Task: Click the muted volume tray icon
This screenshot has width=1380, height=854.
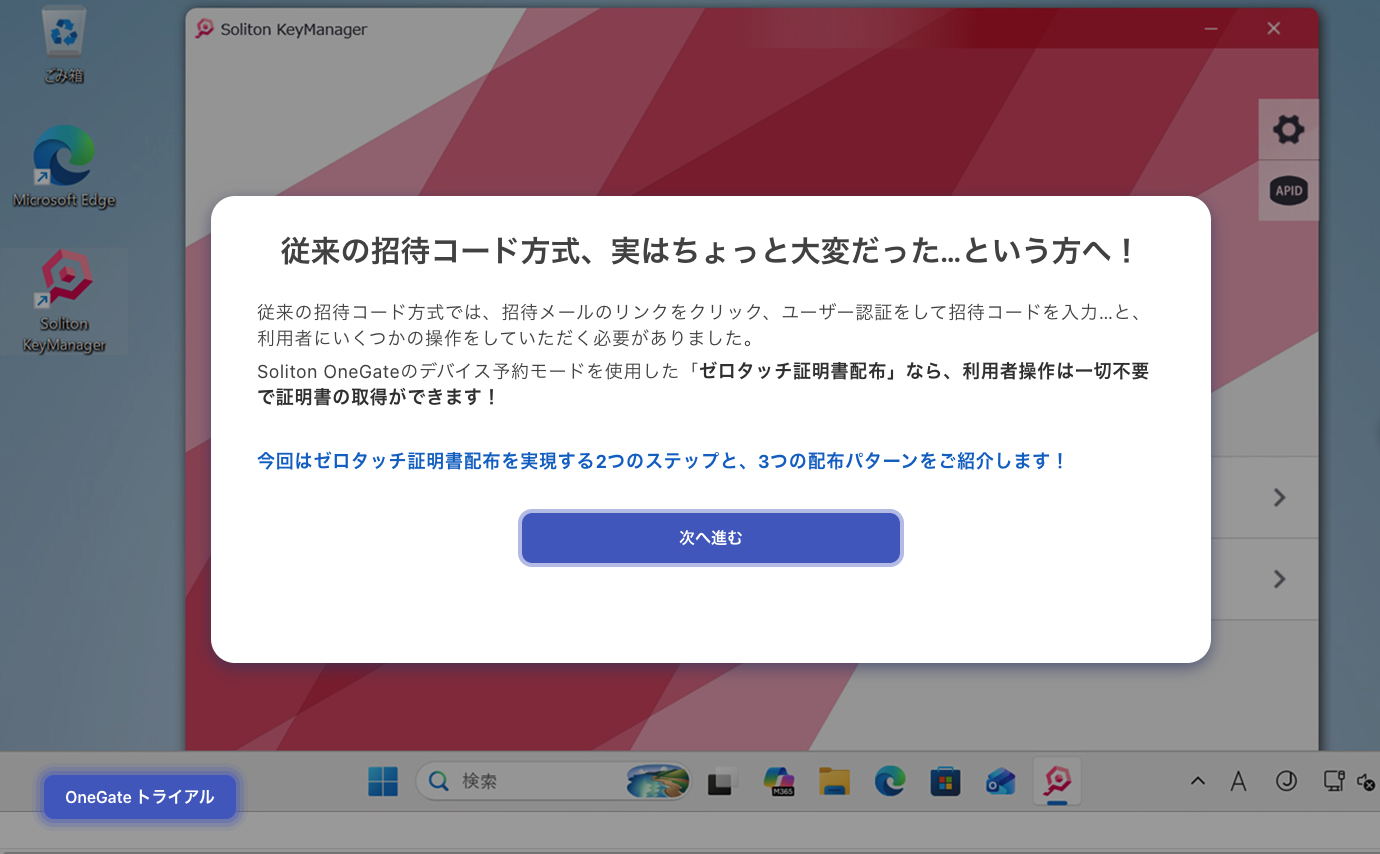Action: 1367,782
